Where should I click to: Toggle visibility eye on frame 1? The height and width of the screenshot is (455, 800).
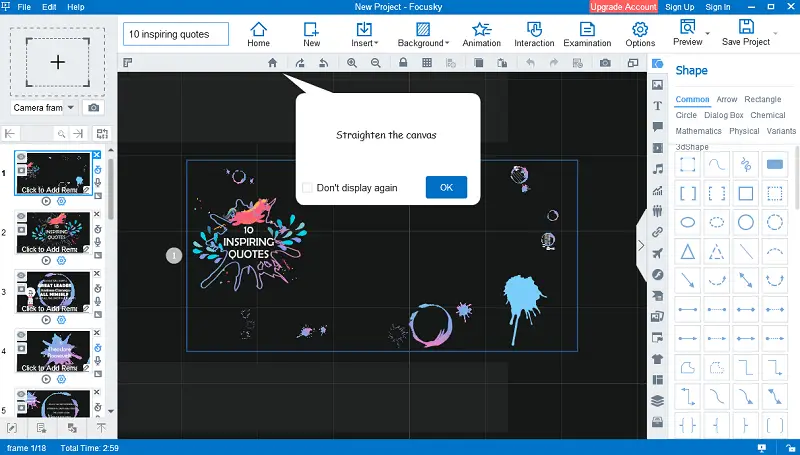click(x=21, y=157)
